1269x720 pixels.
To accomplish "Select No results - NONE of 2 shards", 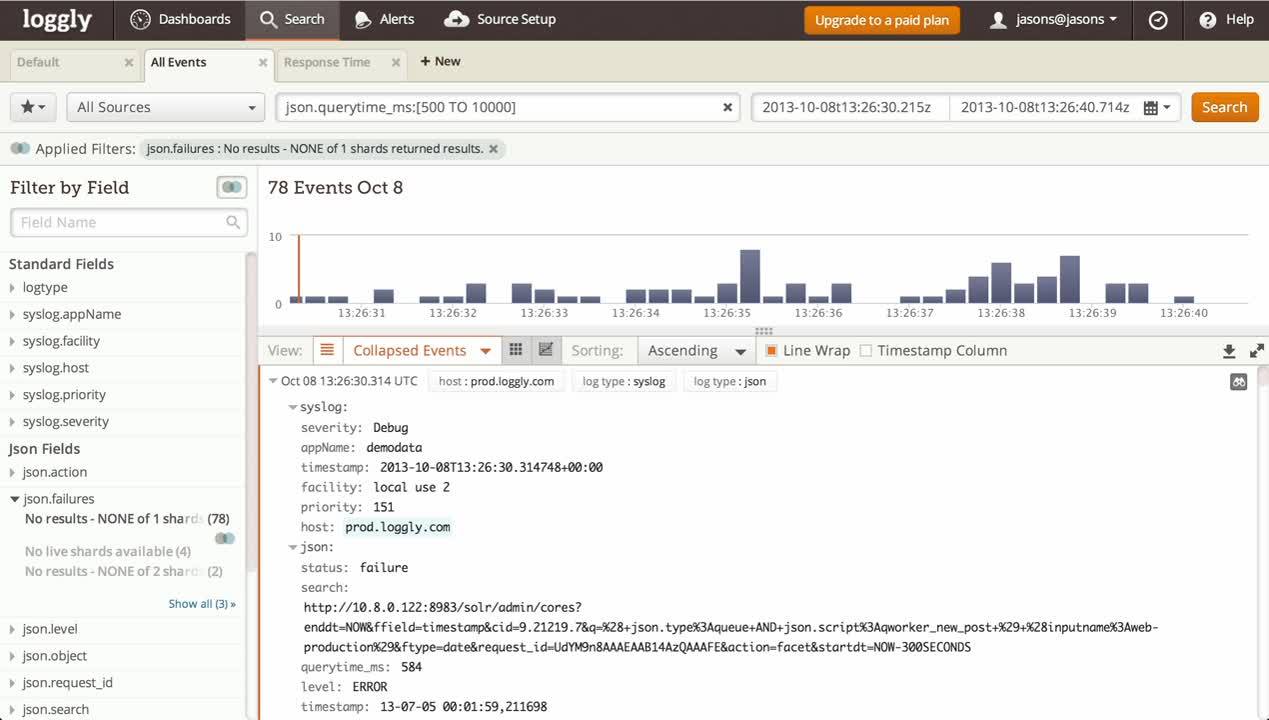I will point(123,571).
